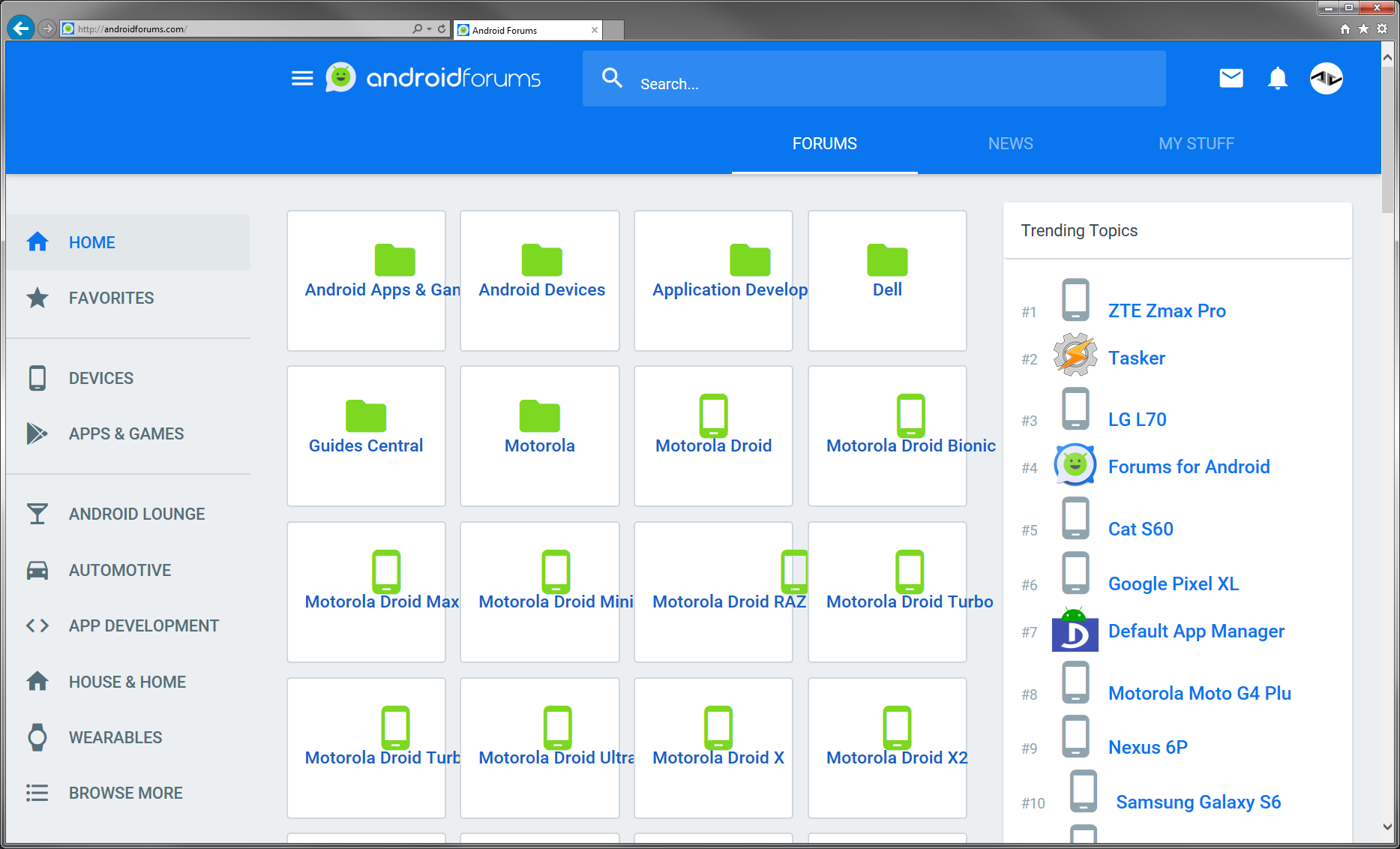Open FAVORITES in the sidebar

coord(111,298)
